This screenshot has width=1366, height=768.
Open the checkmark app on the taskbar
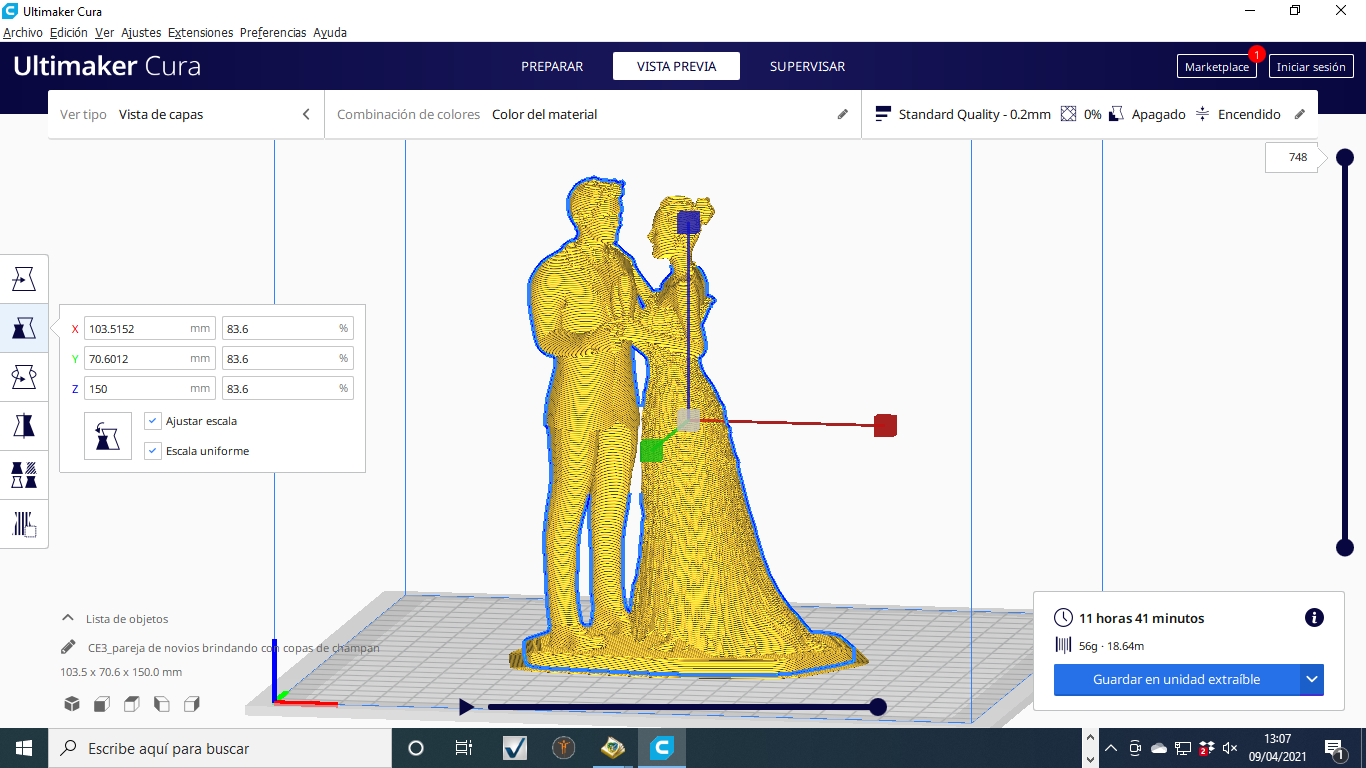pyautogui.click(x=514, y=748)
